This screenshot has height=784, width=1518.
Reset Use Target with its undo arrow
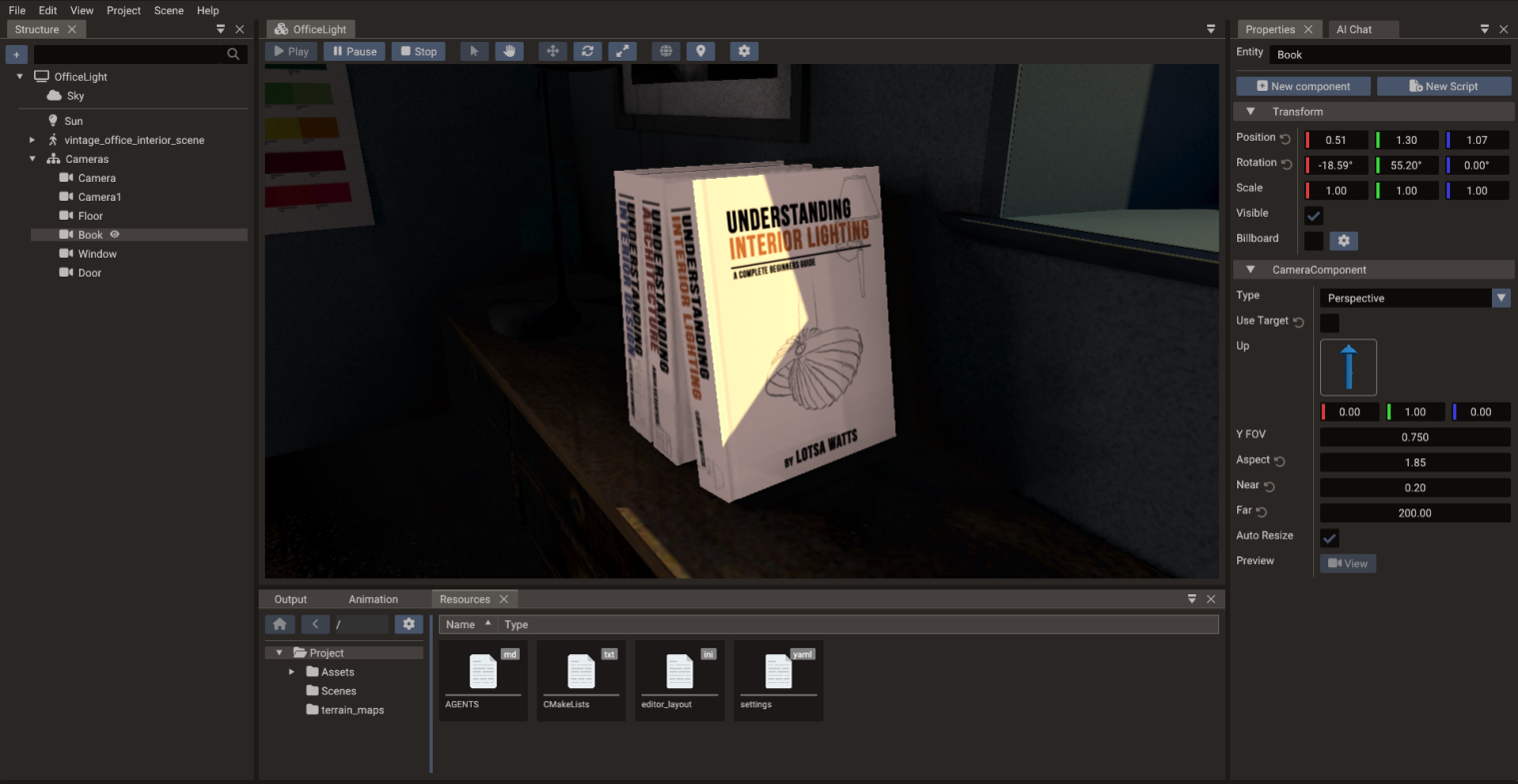1298,322
